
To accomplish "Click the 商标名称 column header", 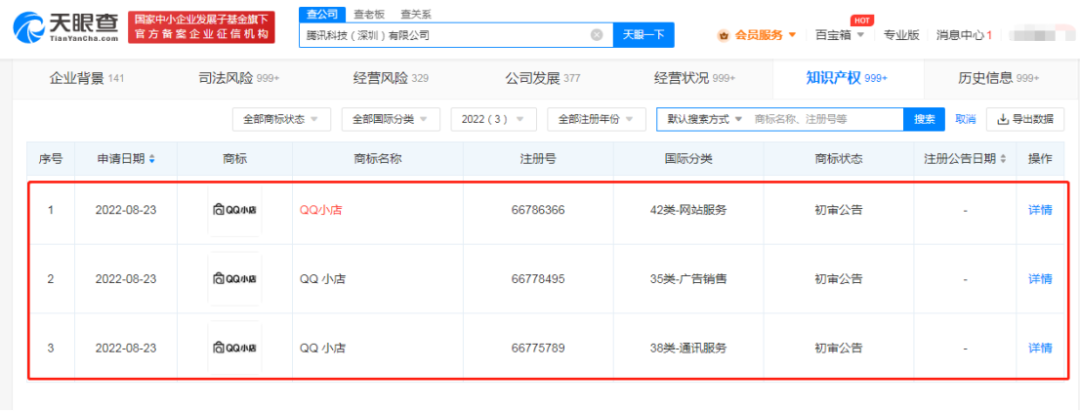I will 377,159.
